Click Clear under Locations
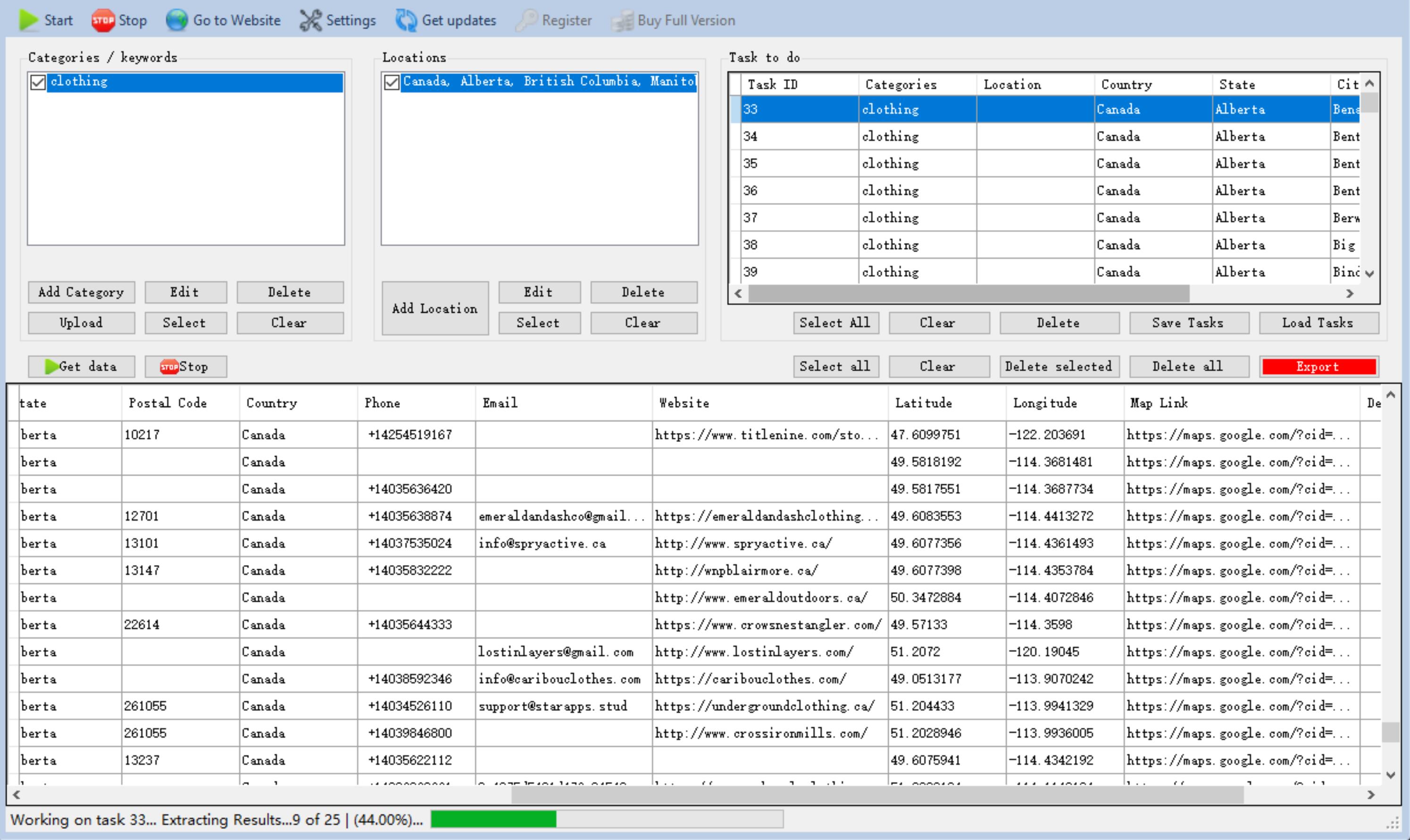This screenshot has height=840, width=1410. (x=643, y=323)
